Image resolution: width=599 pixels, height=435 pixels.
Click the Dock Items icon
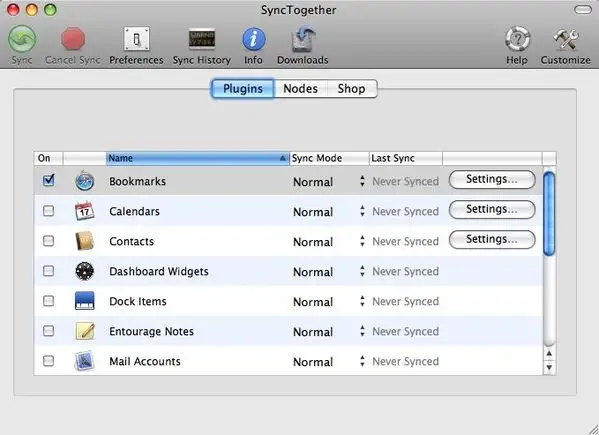(84, 301)
